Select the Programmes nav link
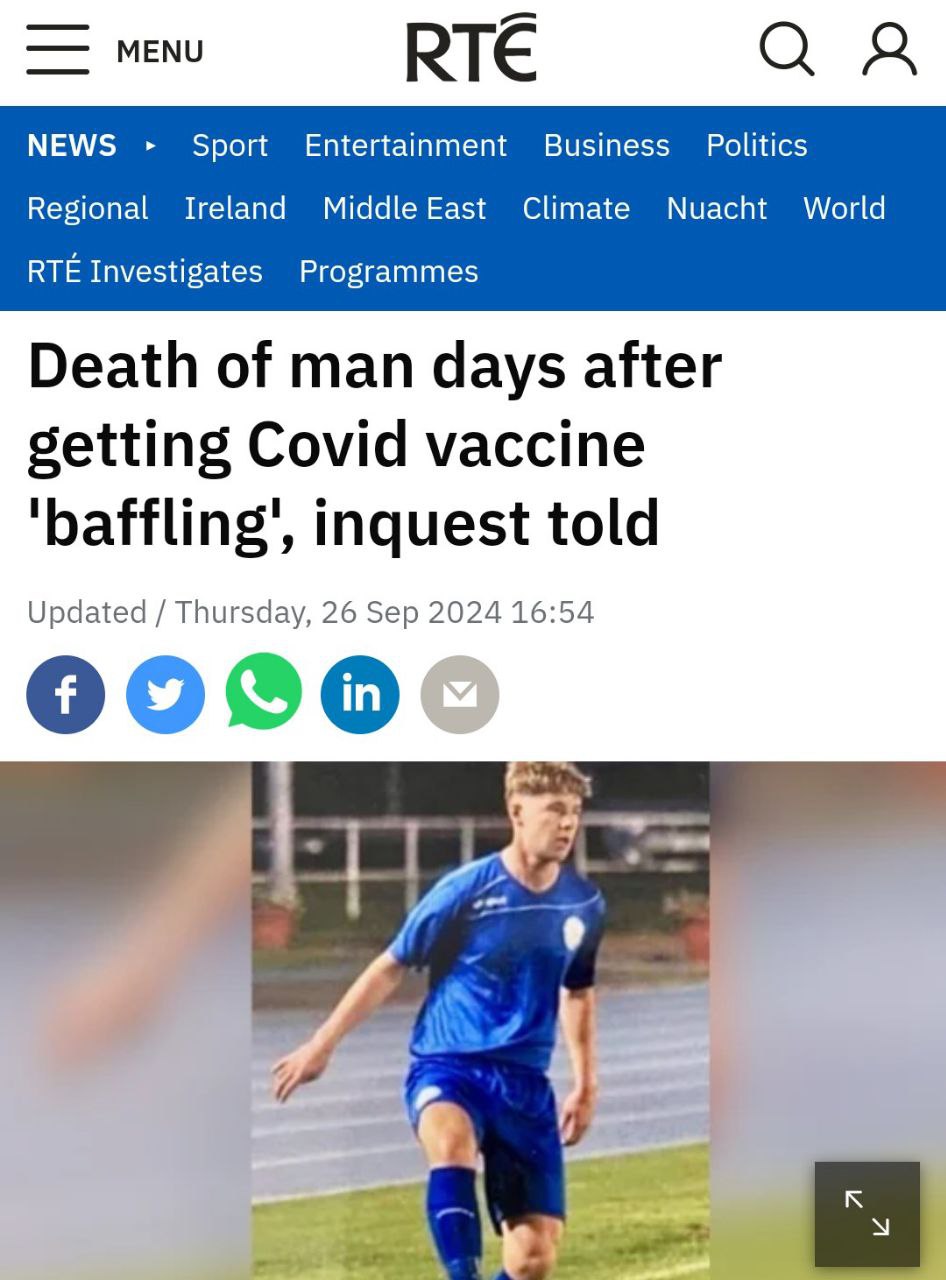 point(389,271)
